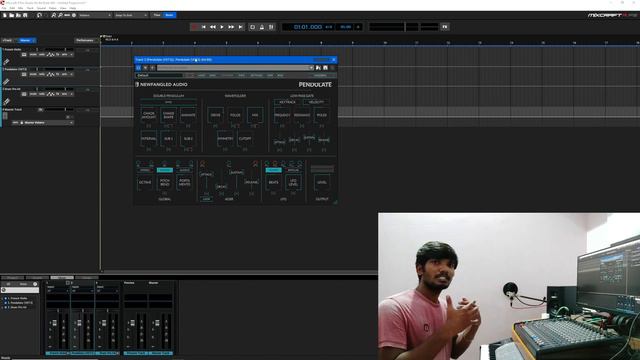The image size is (640, 360).
Task: Click the Zoom Out magnifier icon
Action: [60, 15]
